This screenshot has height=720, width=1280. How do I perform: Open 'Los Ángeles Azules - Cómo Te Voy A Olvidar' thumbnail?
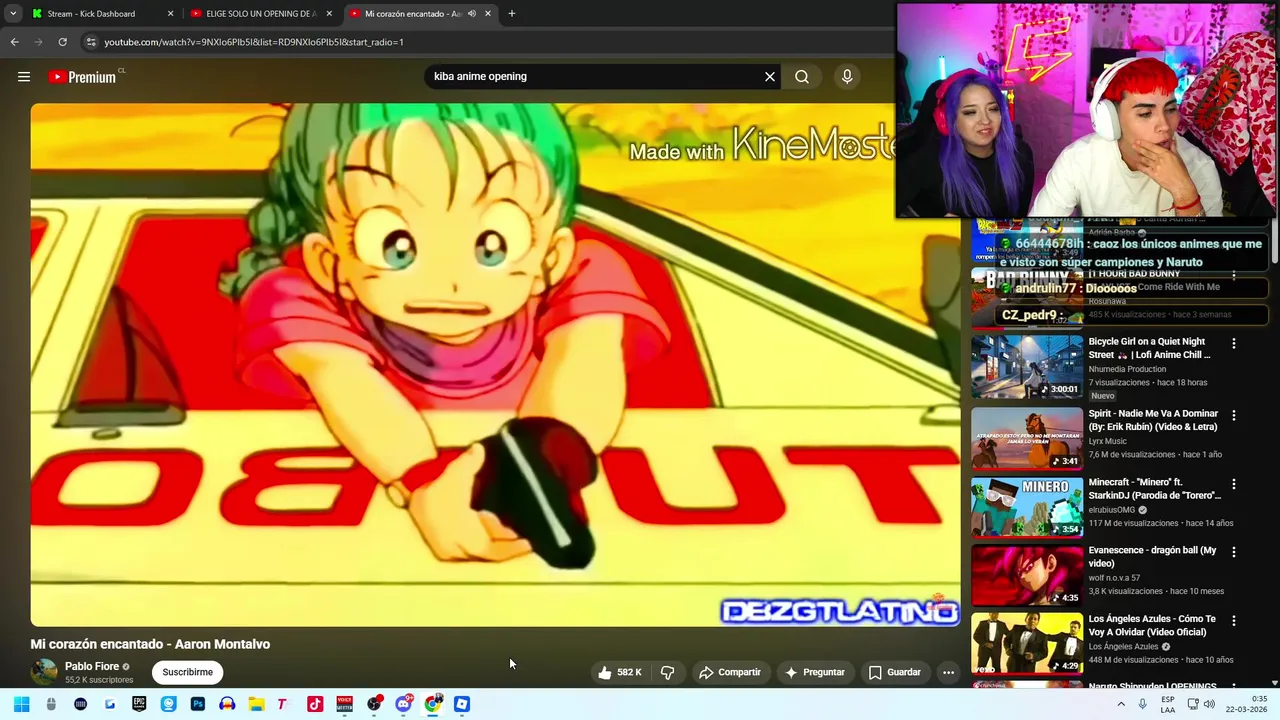pos(1027,643)
